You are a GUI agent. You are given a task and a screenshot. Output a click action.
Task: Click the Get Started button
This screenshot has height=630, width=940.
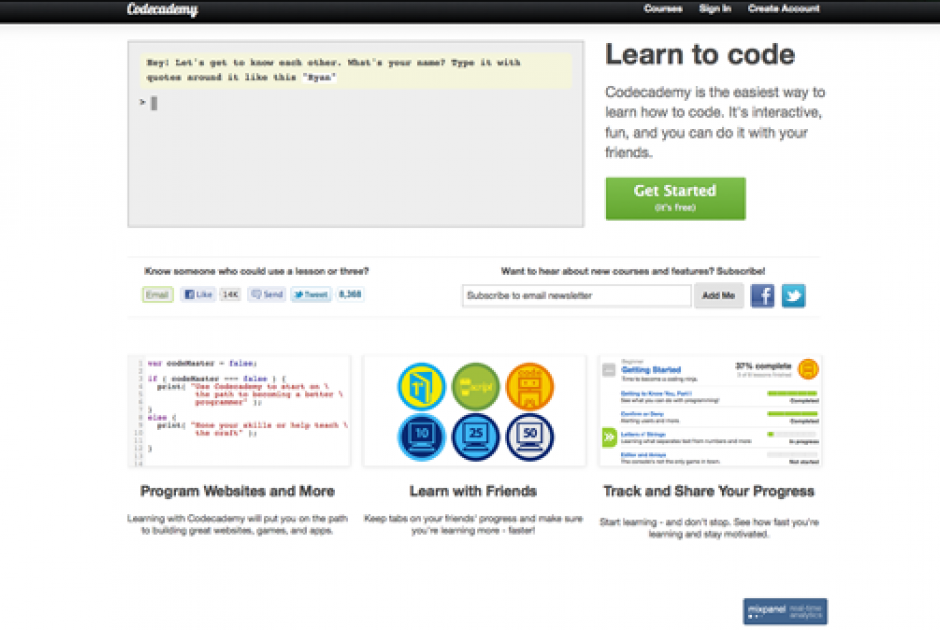(676, 198)
